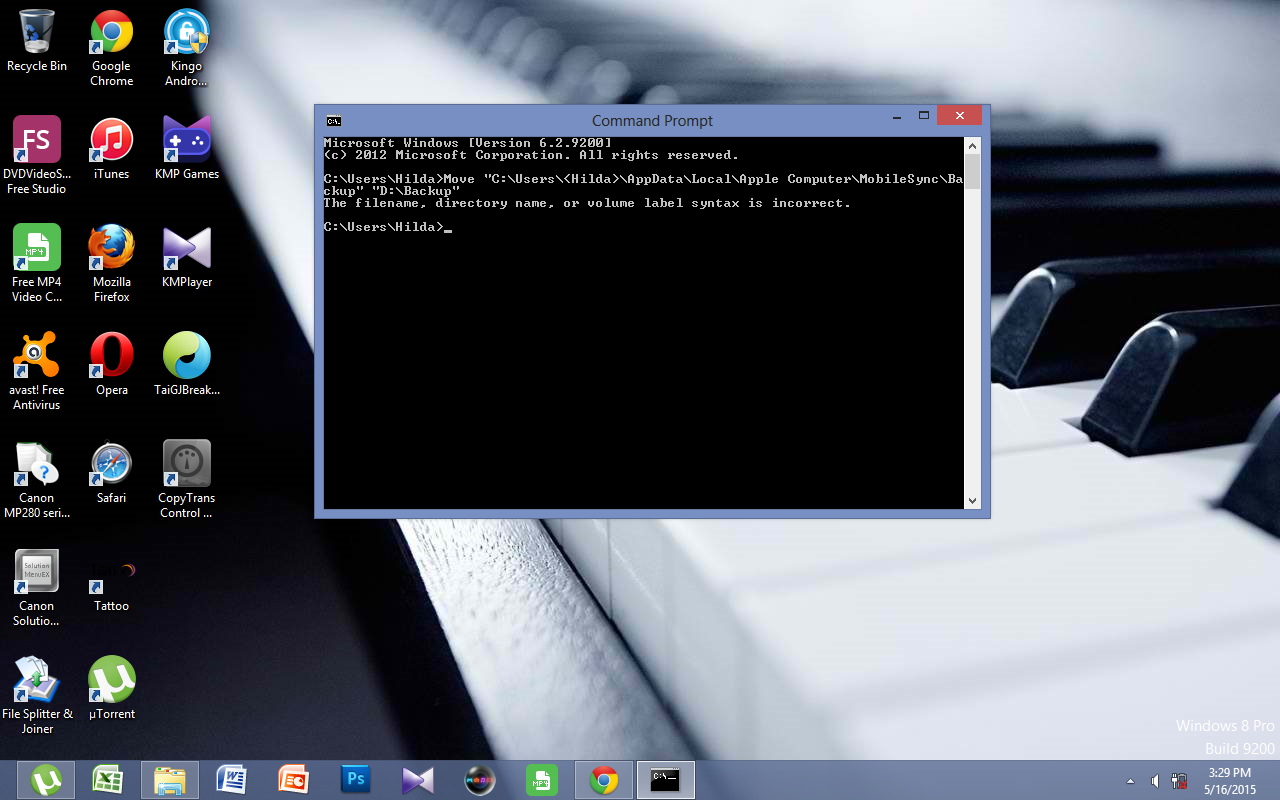The height and width of the screenshot is (800, 1280).
Task: Select the Free MP4 Video Converter shortcut
Action: [x=37, y=264]
